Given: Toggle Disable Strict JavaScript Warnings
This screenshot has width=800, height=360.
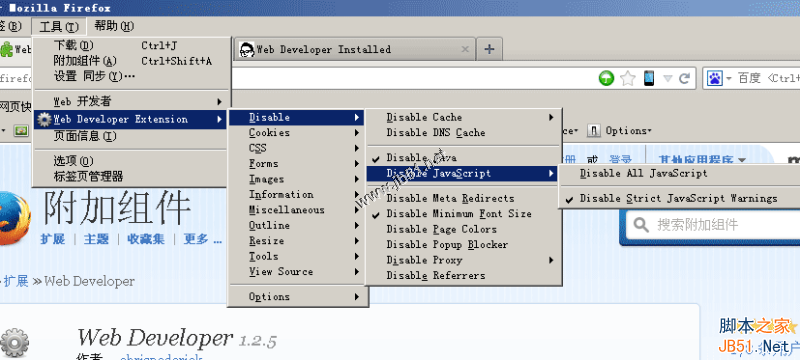Looking at the screenshot, I should [680, 198].
